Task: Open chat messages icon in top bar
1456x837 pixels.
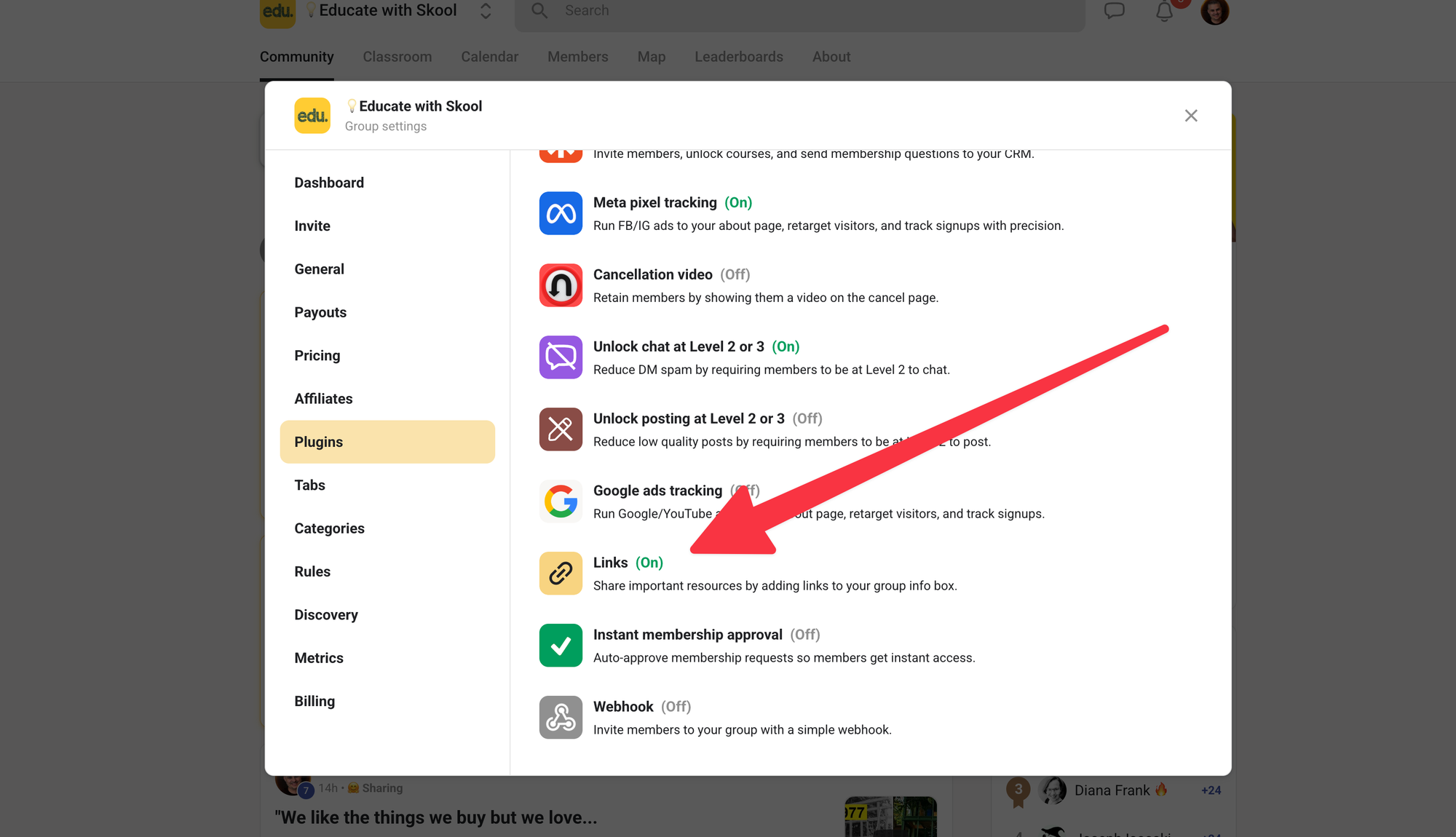Action: 1115,11
